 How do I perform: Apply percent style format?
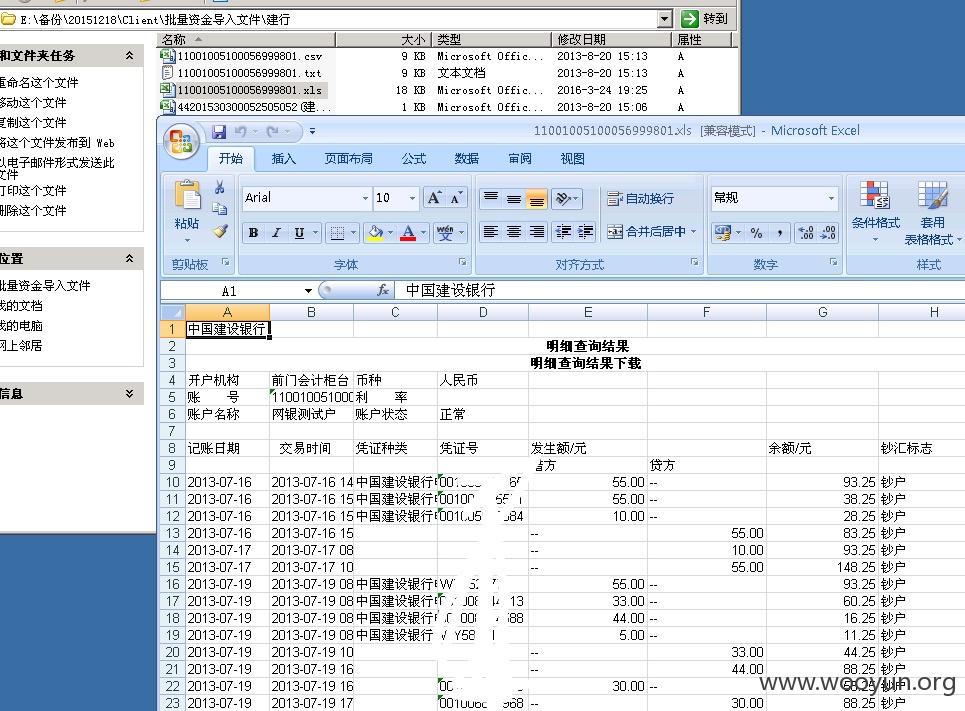click(x=756, y=233)
